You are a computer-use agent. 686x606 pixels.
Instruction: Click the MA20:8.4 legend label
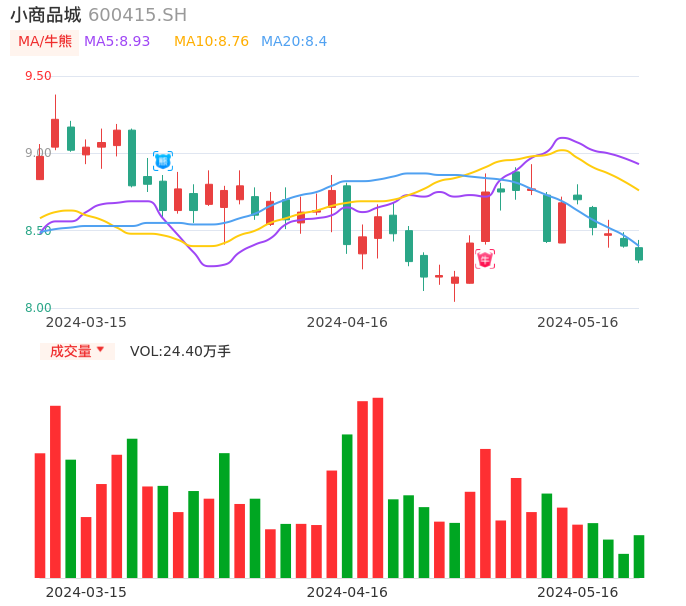tap(294, 42)
